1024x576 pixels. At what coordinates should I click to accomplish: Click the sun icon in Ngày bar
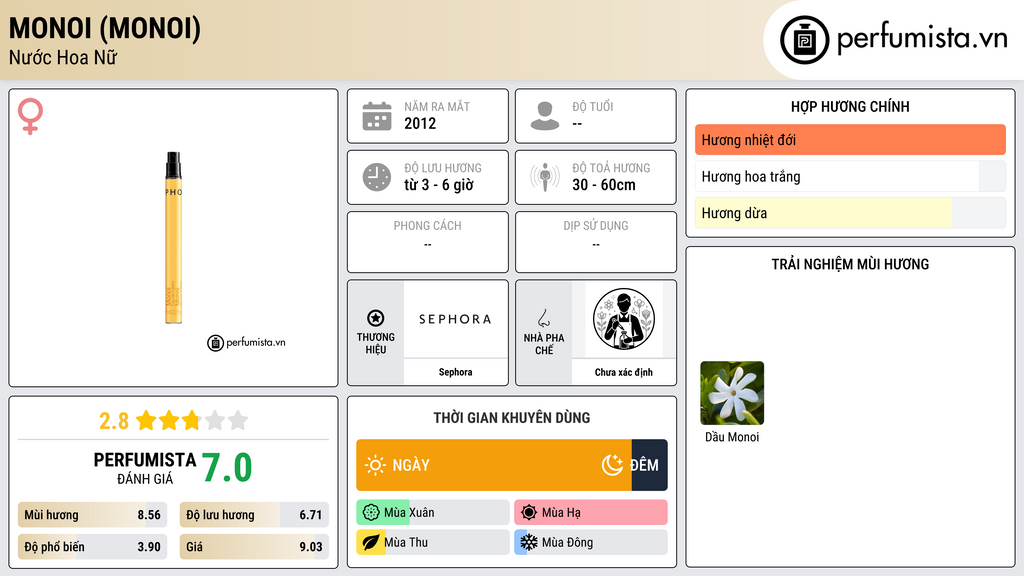click(x=375, y=465)
